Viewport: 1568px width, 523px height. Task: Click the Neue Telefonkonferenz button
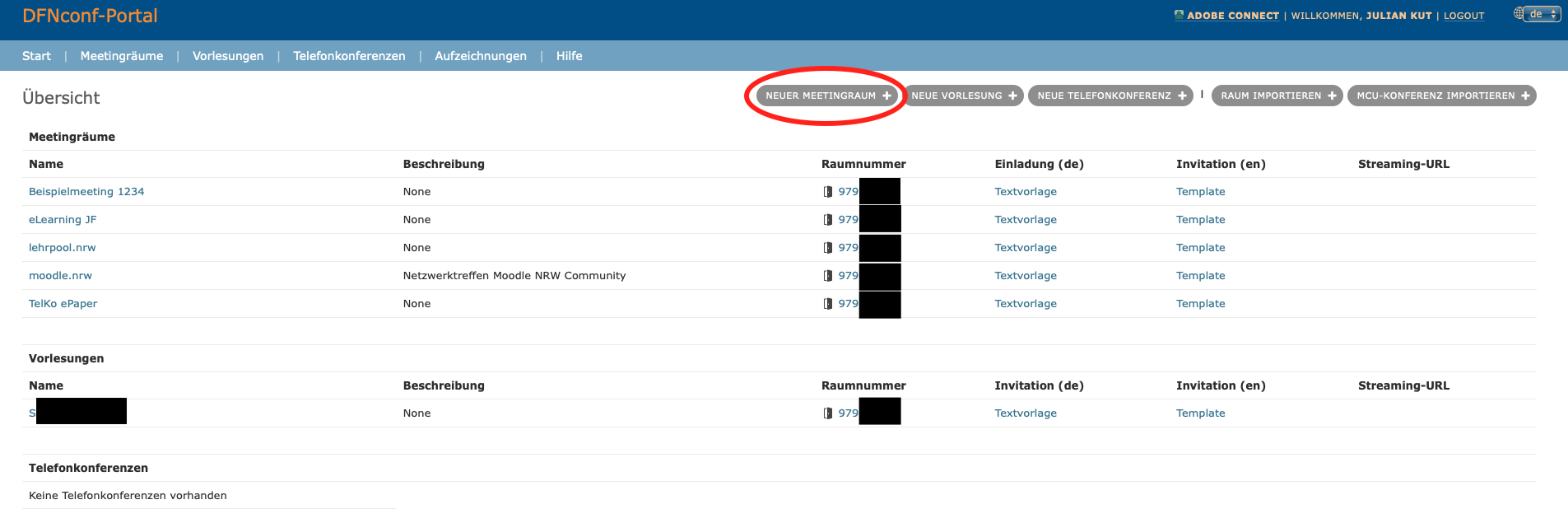click(1110, 96)
